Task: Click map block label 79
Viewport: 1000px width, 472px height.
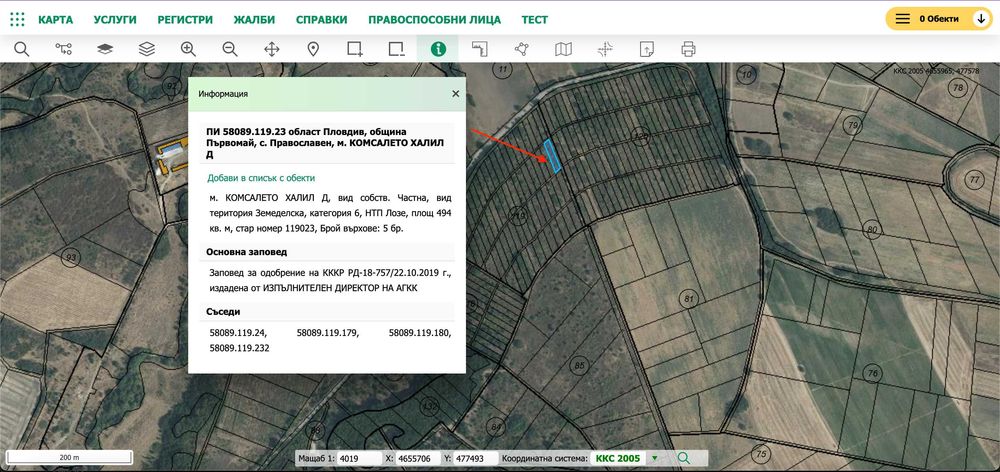Action: point(853,123)
